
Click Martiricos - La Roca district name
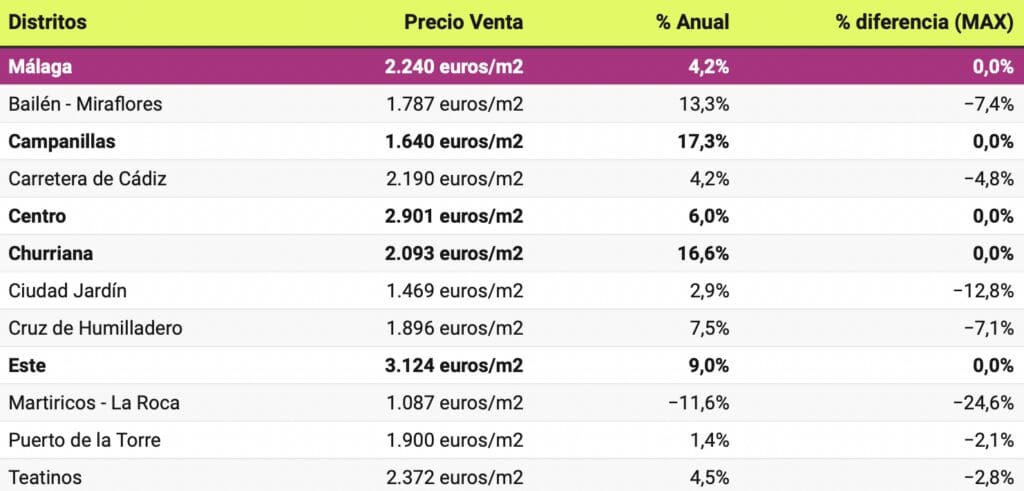[x=94, y=403]
